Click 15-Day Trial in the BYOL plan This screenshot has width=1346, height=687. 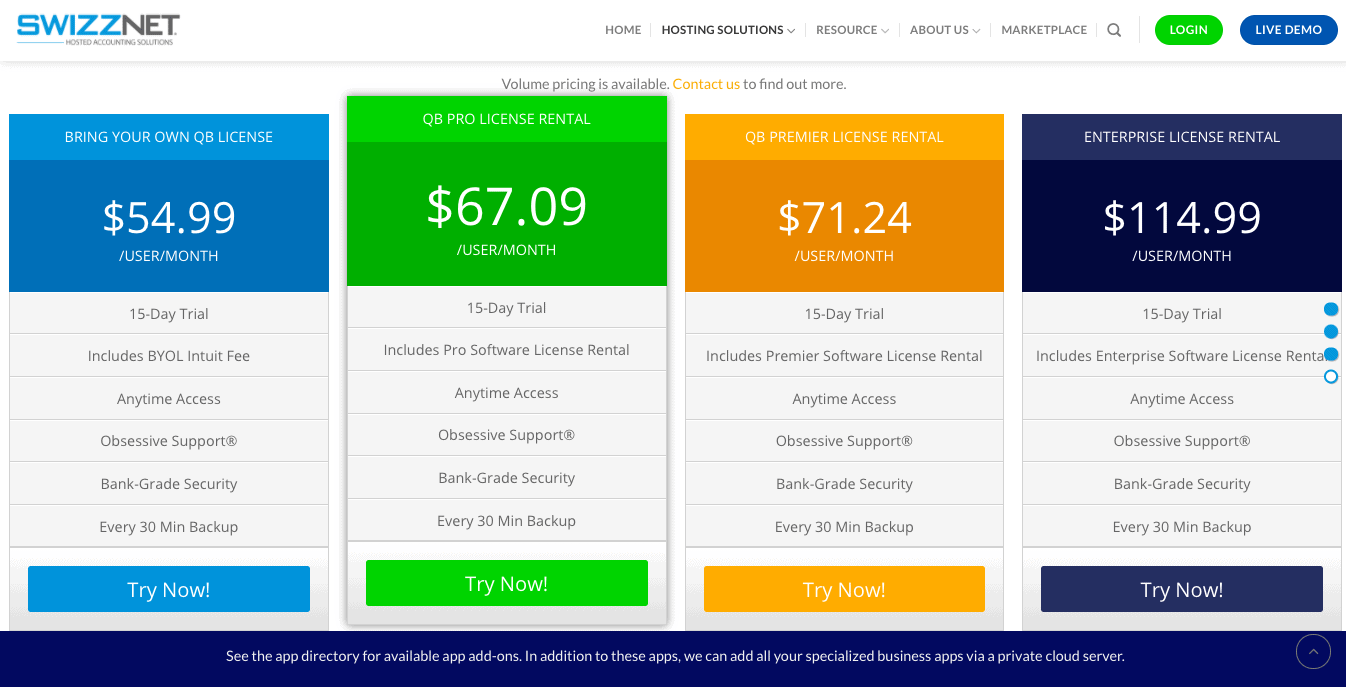click(x=169, y=313)
